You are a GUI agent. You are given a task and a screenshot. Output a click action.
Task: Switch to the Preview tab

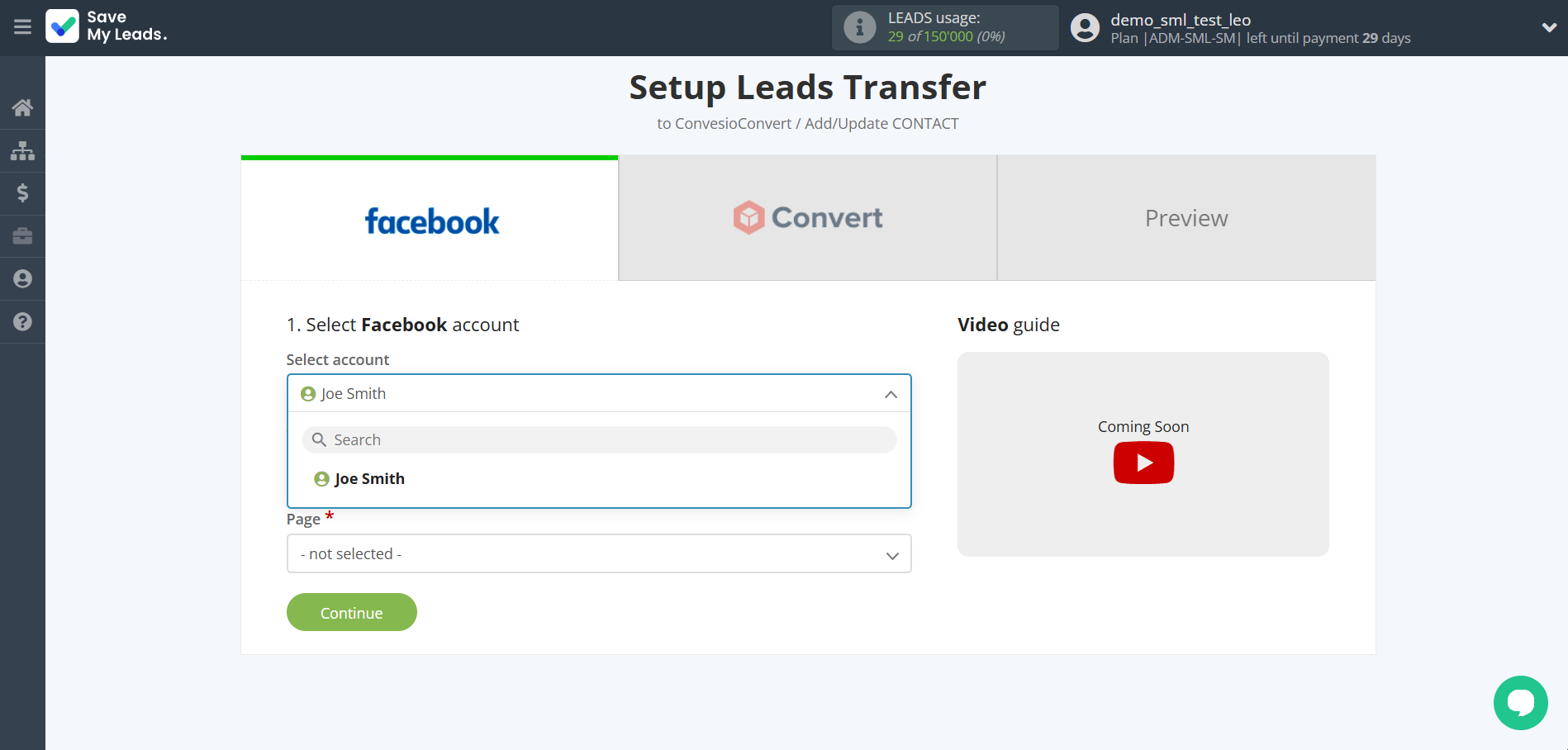[1186, 218]
